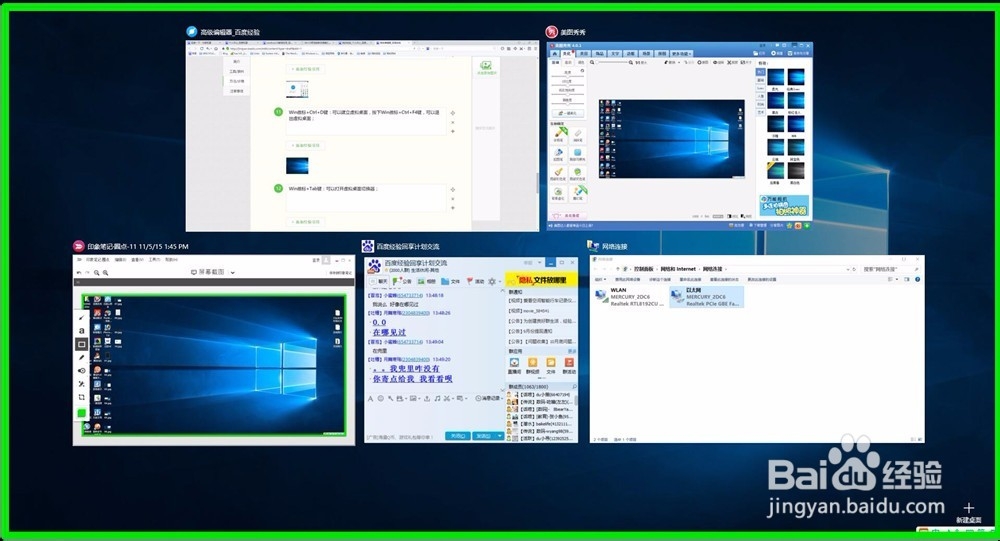Click 控制面板 breadcrumb in address bar
Image resolution: width=1000 pixels, height=541 pixels.
pos(644,269)
